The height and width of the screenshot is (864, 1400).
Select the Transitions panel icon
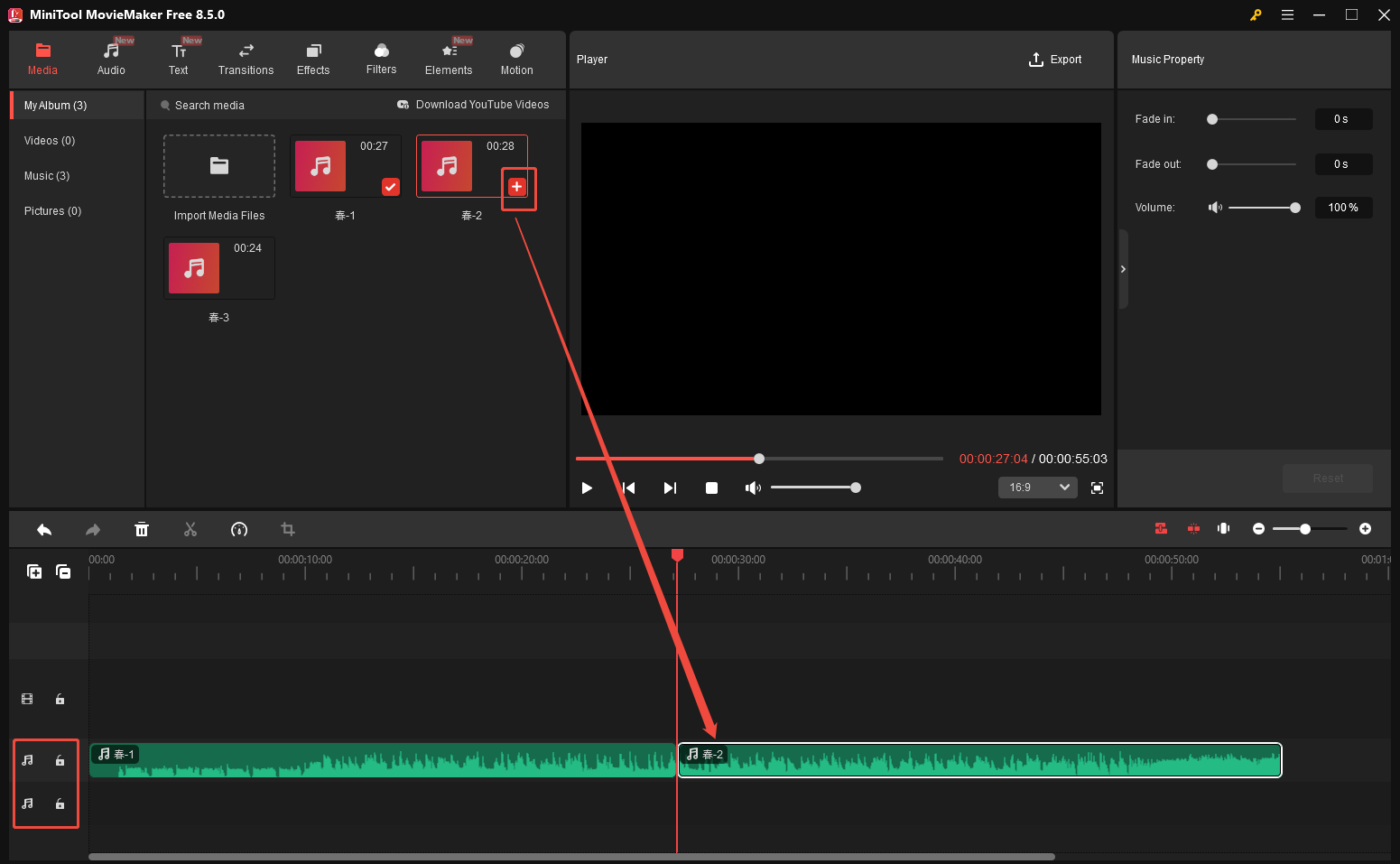[246, 57]
